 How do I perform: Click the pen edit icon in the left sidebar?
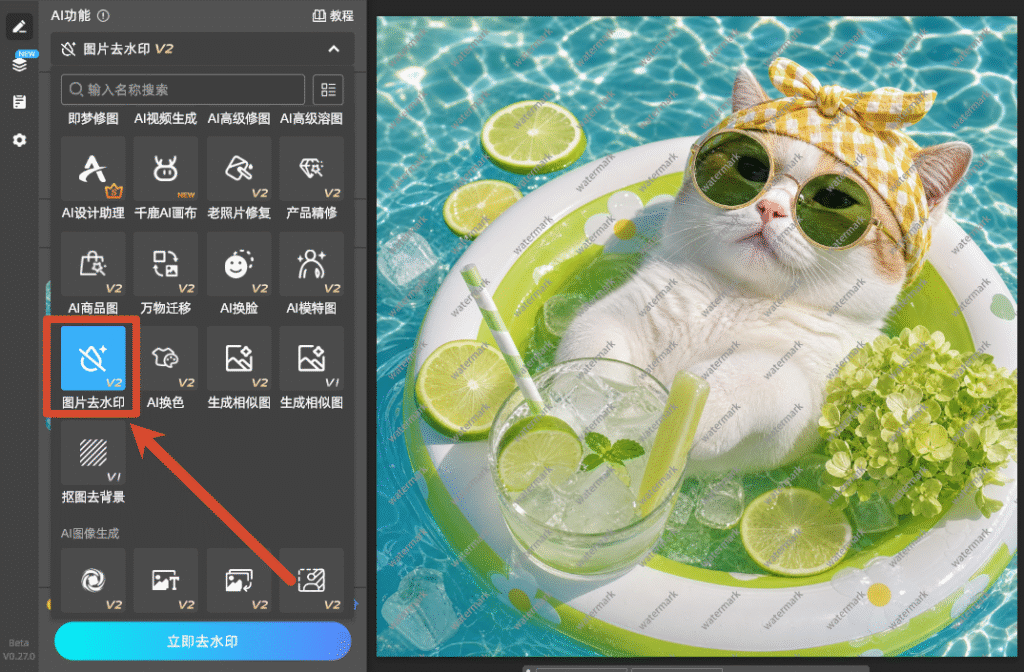(x=20, y=27)
